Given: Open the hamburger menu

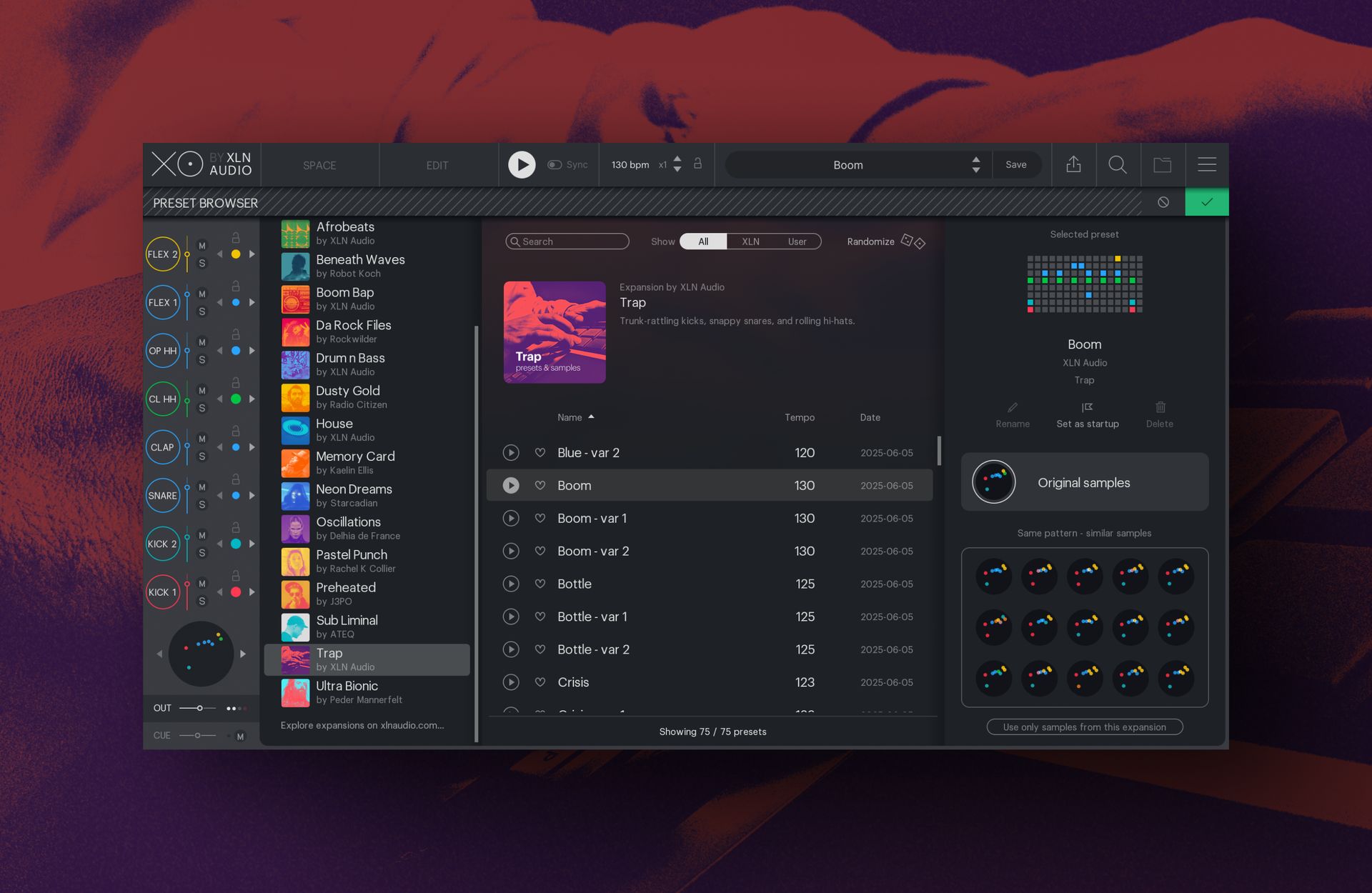Looking at the screenshot, I should coord(1207,165).
